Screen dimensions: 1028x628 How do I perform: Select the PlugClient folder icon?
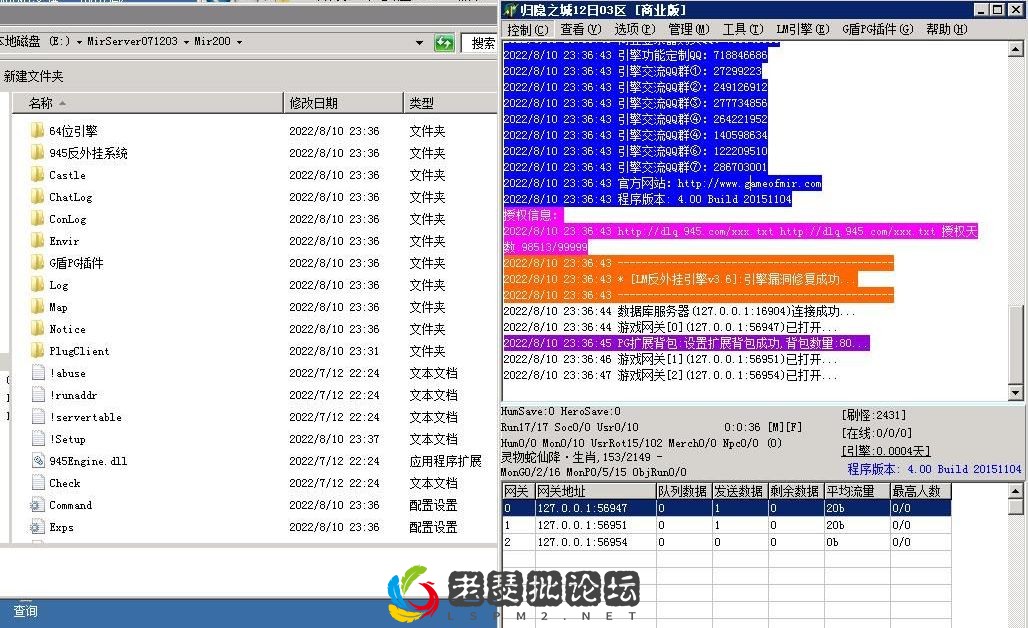click(37, 351)
